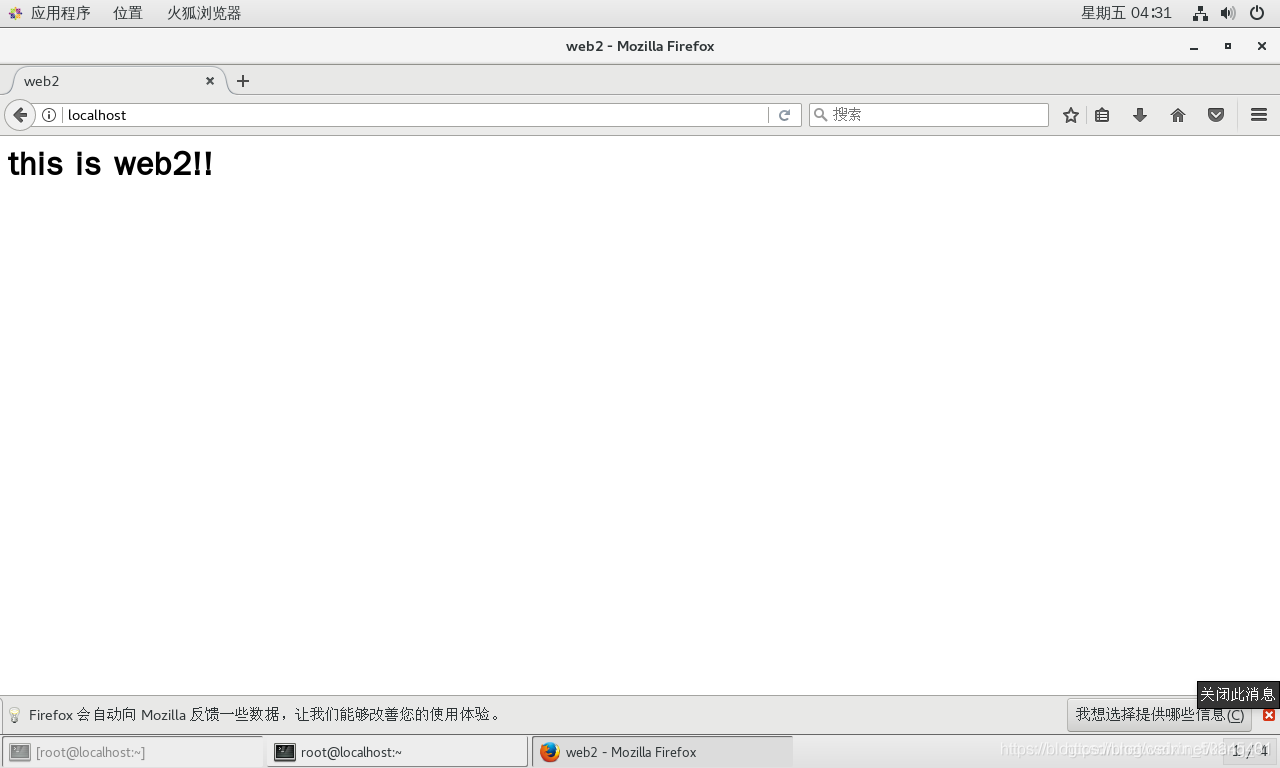The width and height of the screenshot is (1280, 768).
Task: Switch to [root@localhost:~] taskbar window
Action: pyautogui.click(x=133, y=752)
